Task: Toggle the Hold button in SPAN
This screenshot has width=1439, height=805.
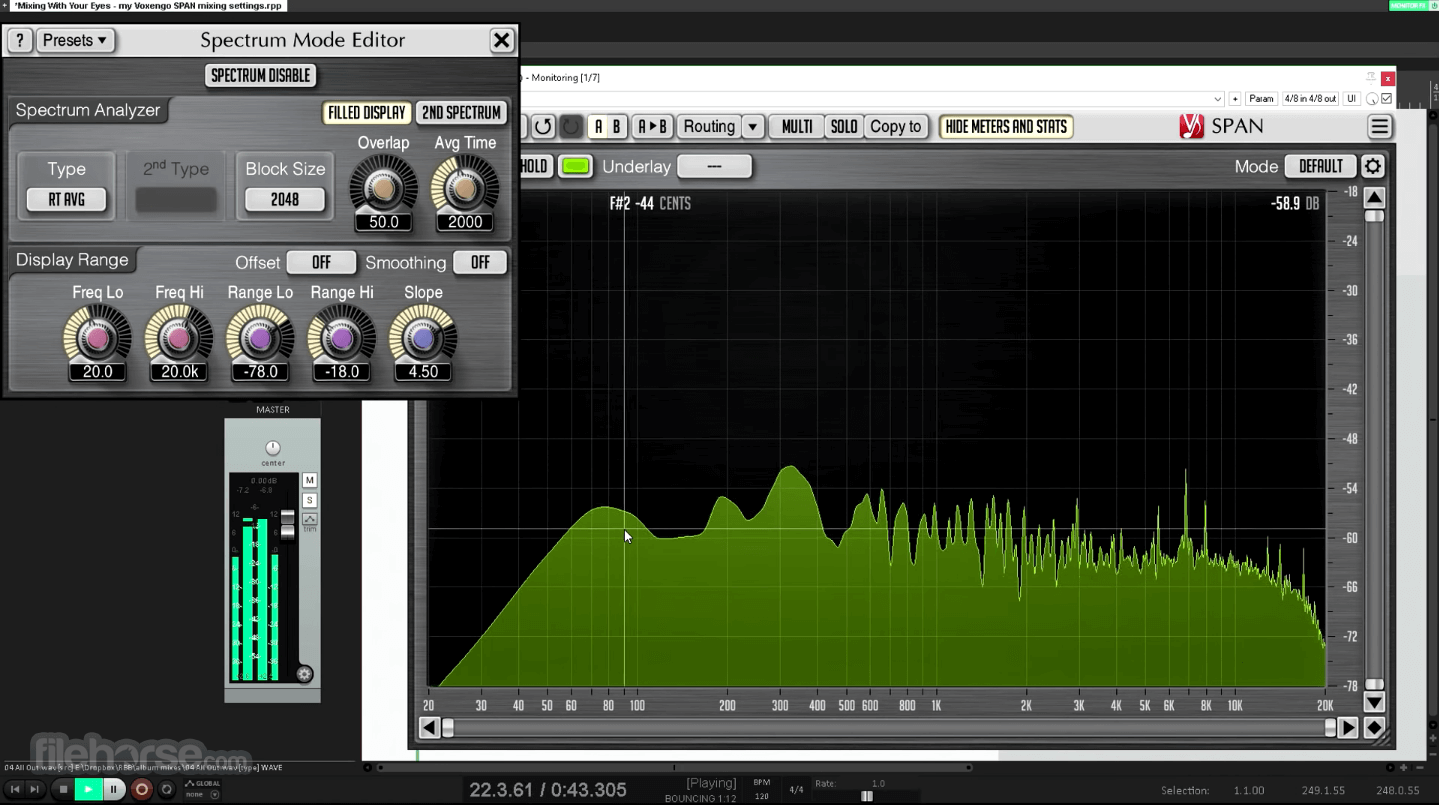Action: (x=535, y=167)
